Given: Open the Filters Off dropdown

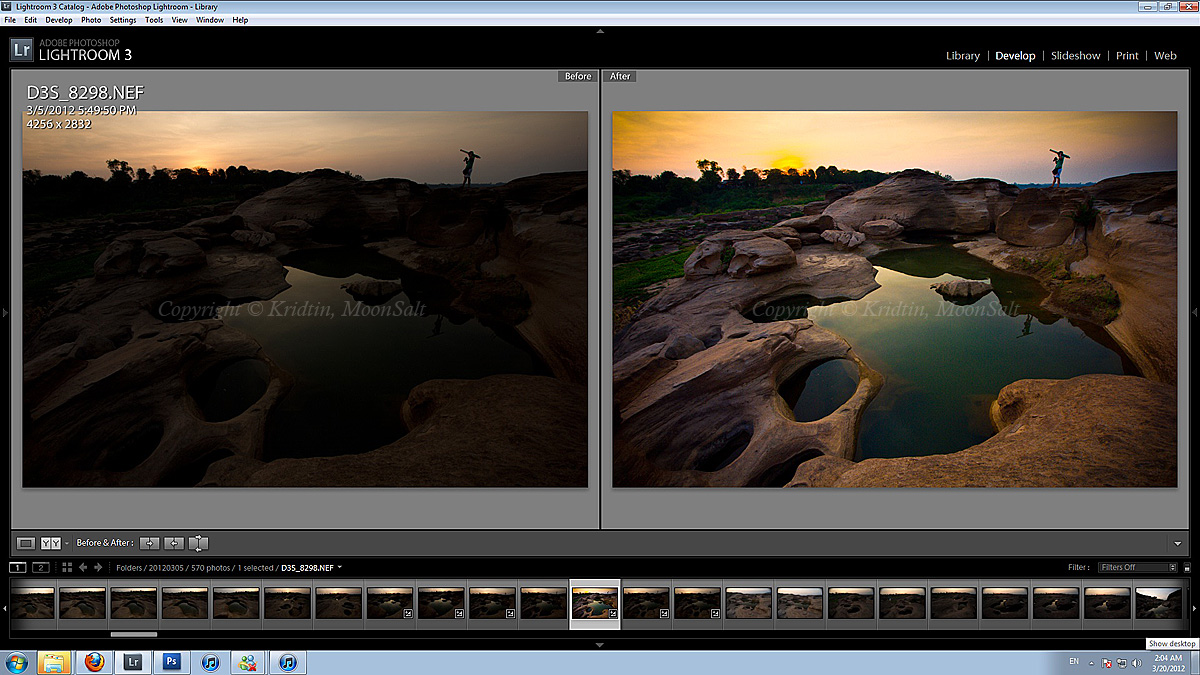Looking at the screenshot, I should coord(1137,567).
